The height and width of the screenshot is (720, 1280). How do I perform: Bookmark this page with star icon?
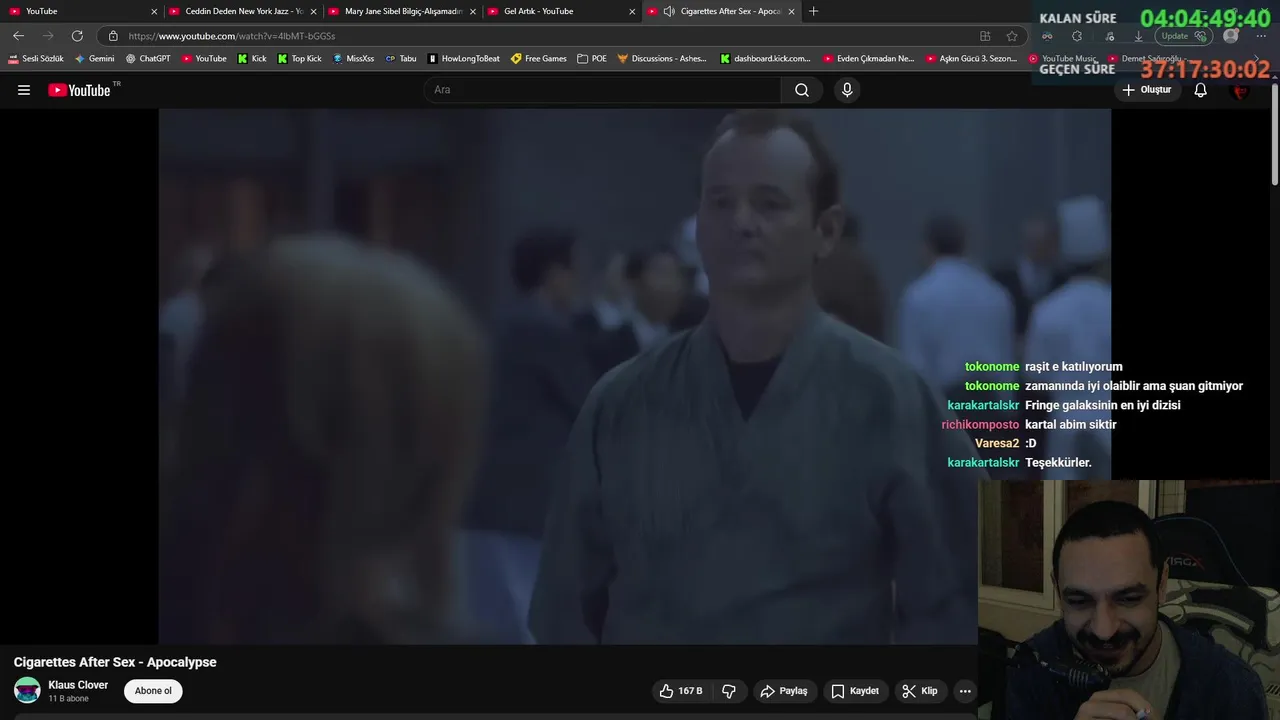1012,36
